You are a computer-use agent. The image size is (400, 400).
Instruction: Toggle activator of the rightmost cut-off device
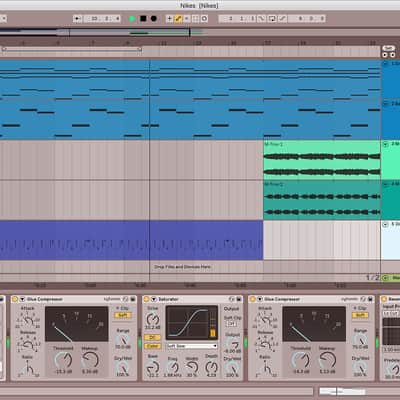click(384, 299)
